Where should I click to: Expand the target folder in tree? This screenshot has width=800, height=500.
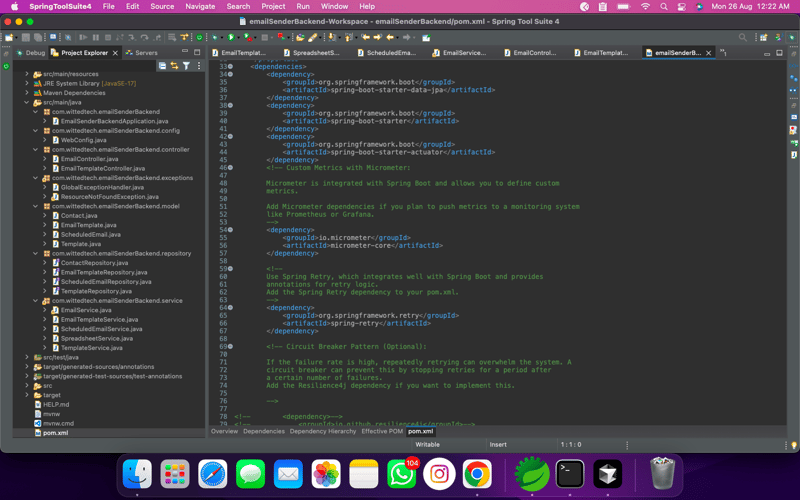click(27, 395)
